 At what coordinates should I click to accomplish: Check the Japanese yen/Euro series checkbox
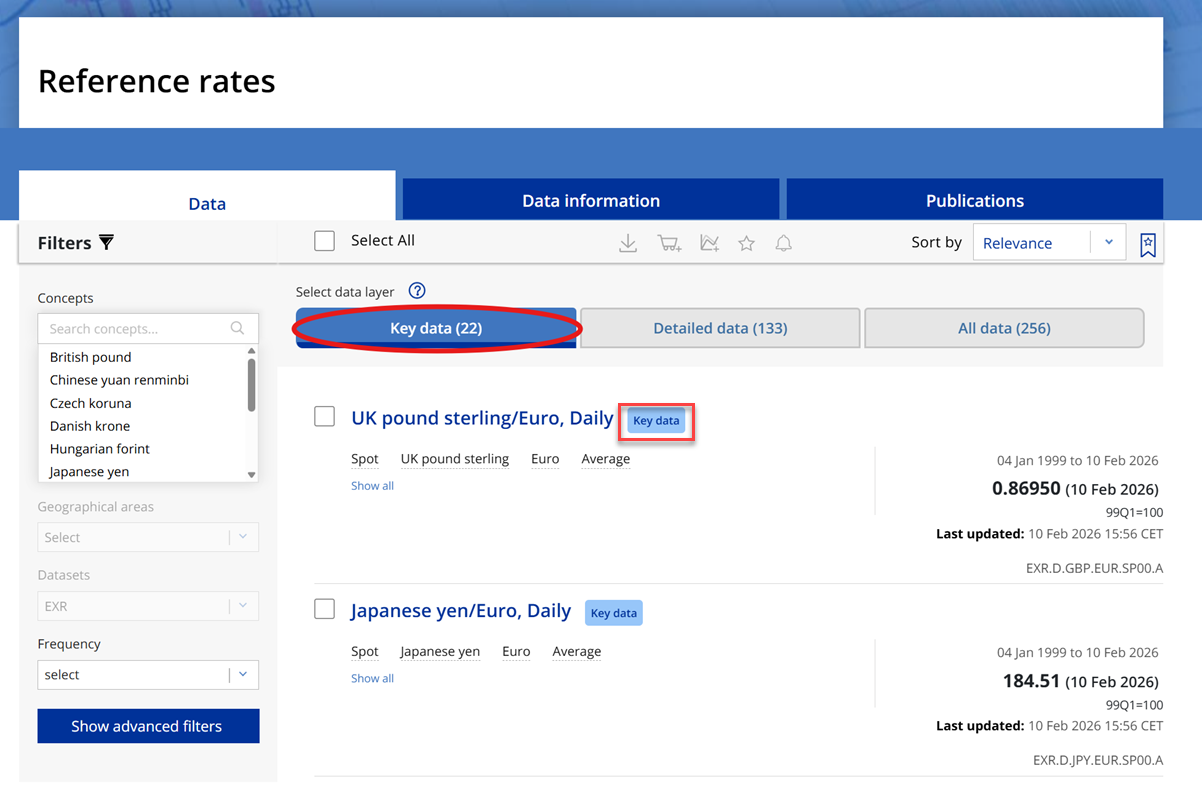[x=324, y=610]
